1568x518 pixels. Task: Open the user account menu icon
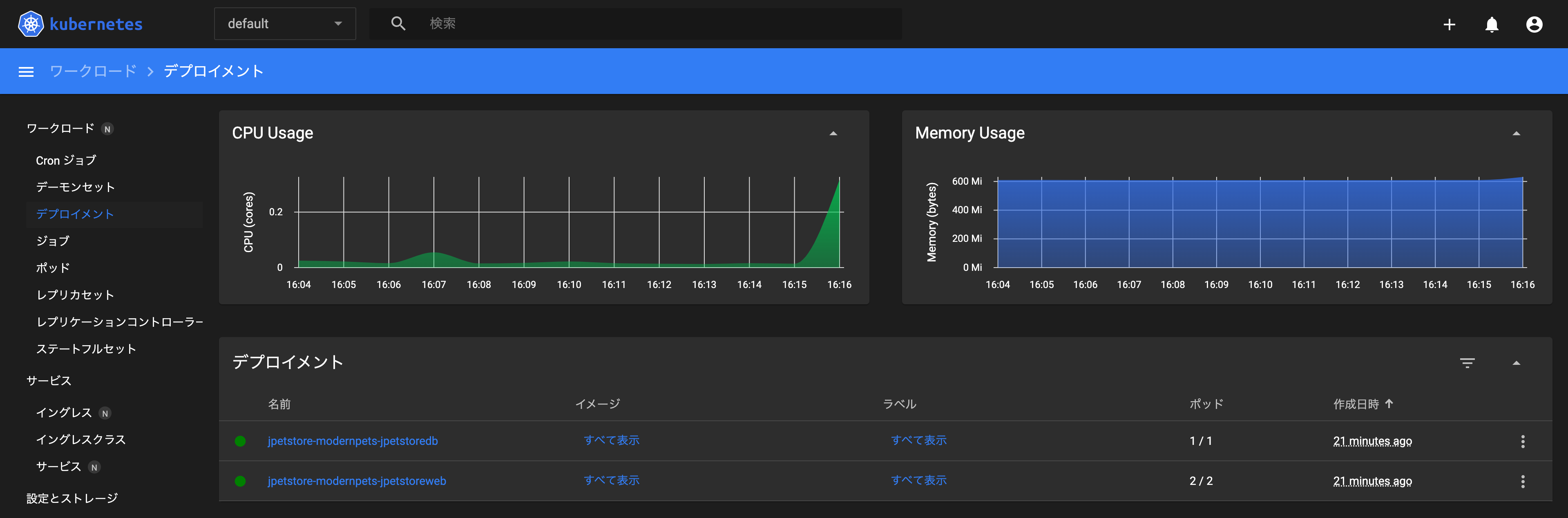(1533, 25)
